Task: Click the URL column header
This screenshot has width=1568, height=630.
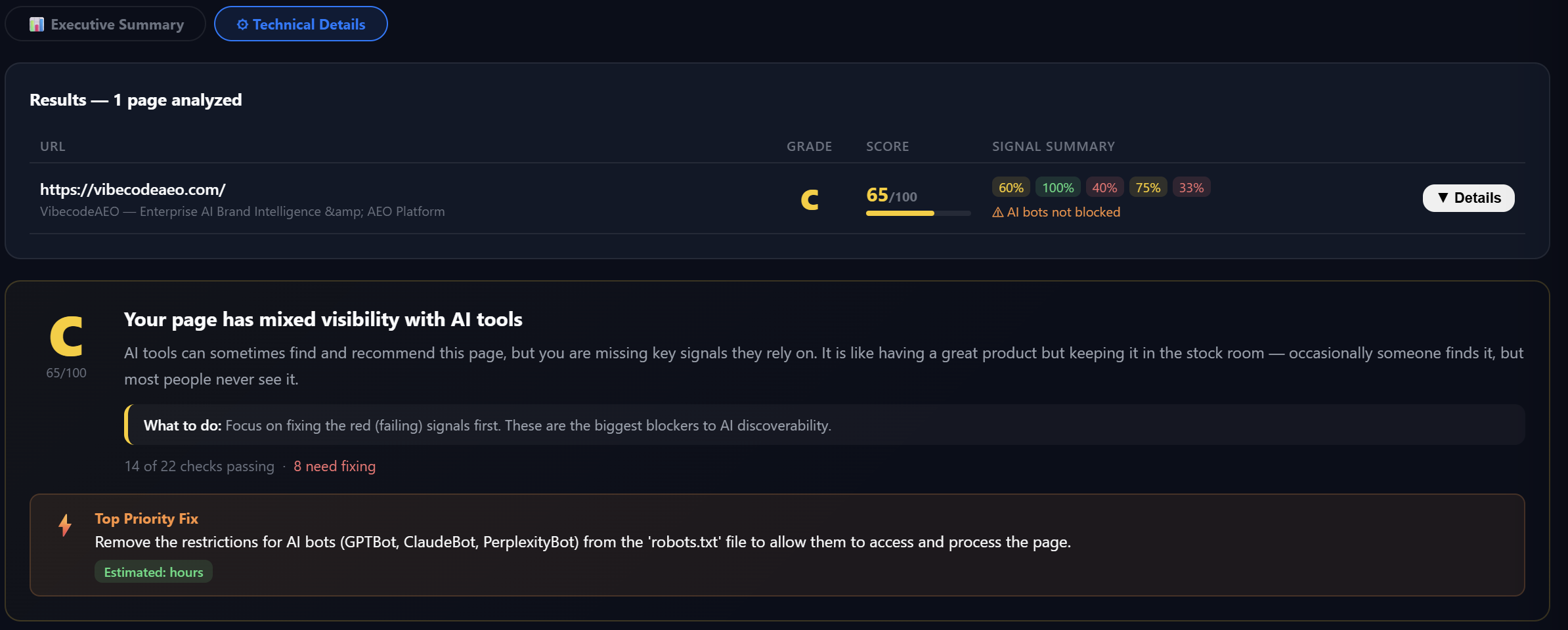Action: coord(53,146)
